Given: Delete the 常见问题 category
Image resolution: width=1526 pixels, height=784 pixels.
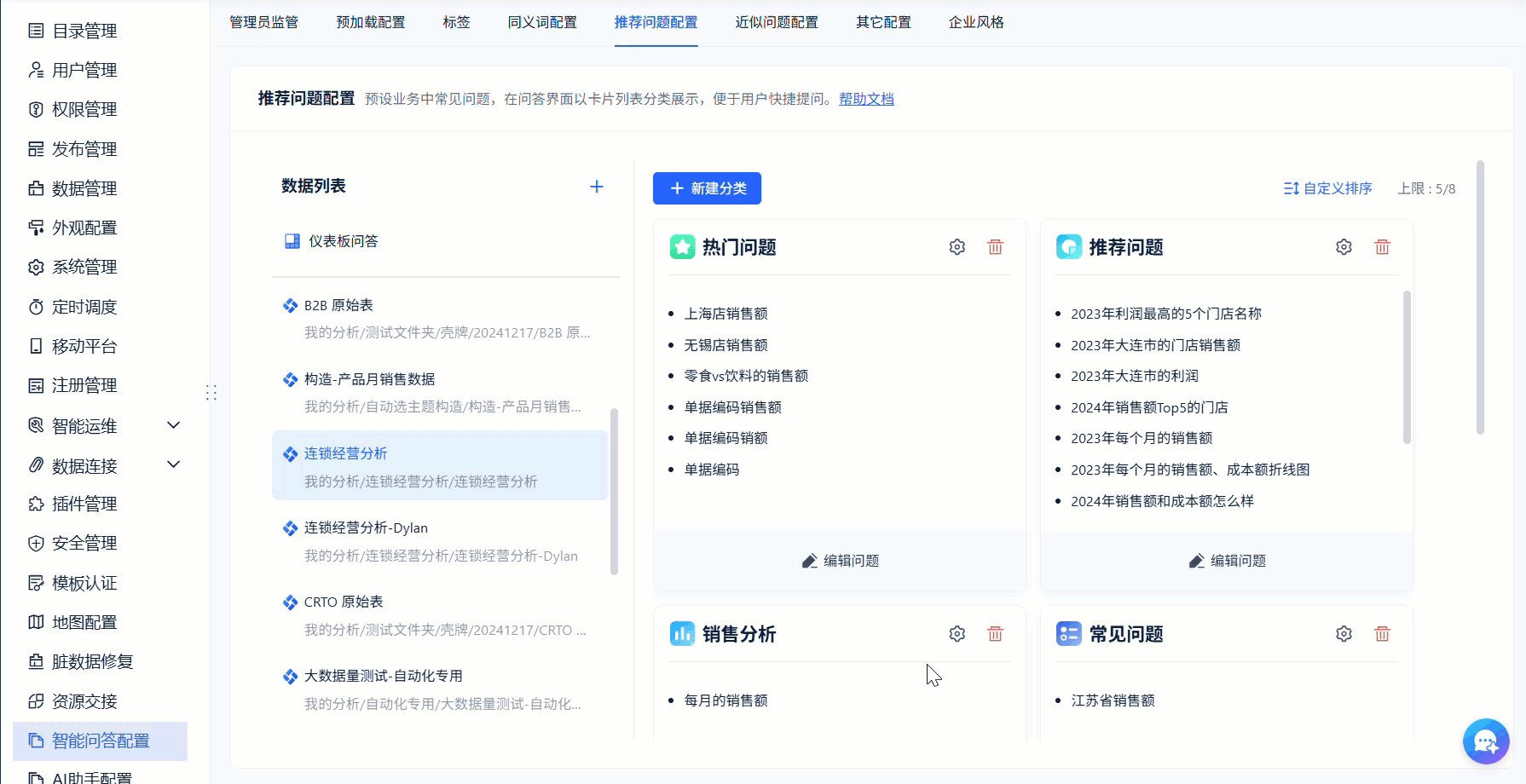Looking at the screenshot, I should coord(1382,634).
